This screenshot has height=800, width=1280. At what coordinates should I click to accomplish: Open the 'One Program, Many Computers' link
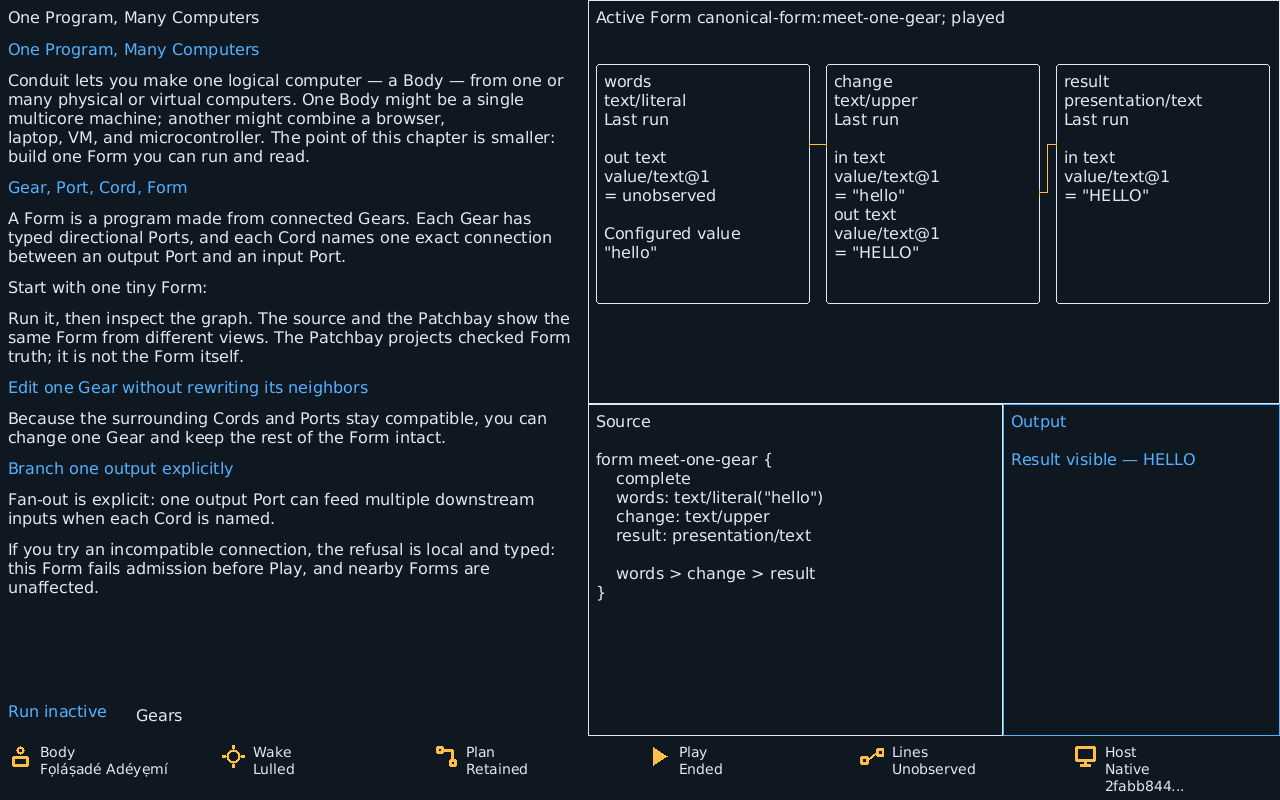(133, 50)
